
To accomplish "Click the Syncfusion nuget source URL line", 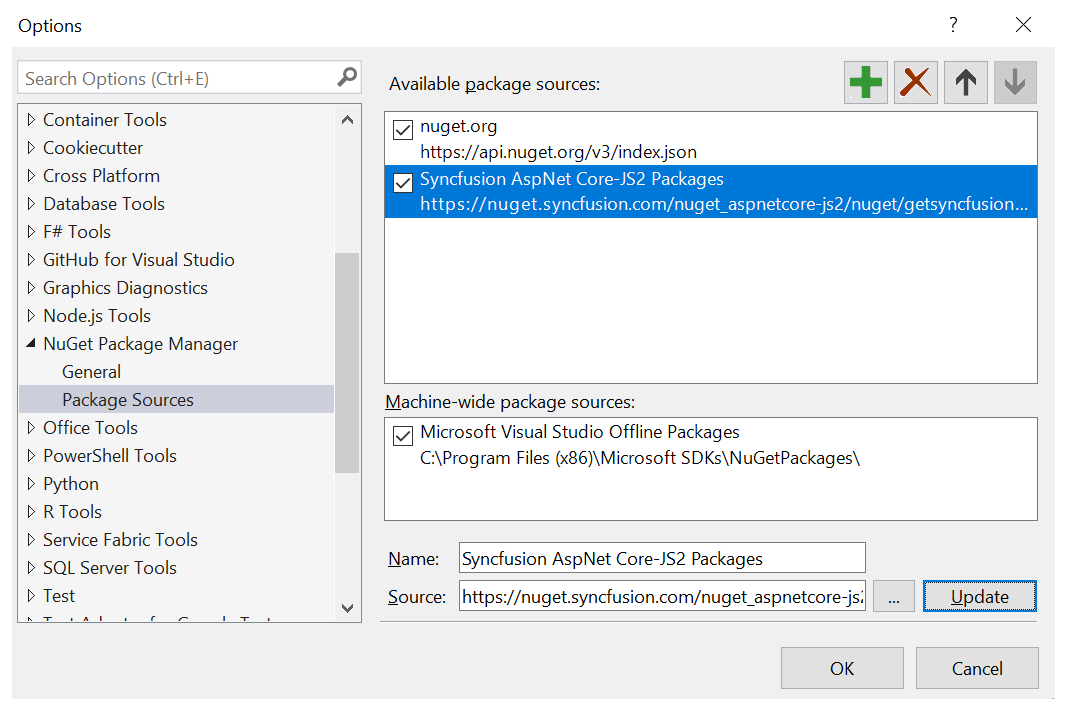I will click(724, 204).
